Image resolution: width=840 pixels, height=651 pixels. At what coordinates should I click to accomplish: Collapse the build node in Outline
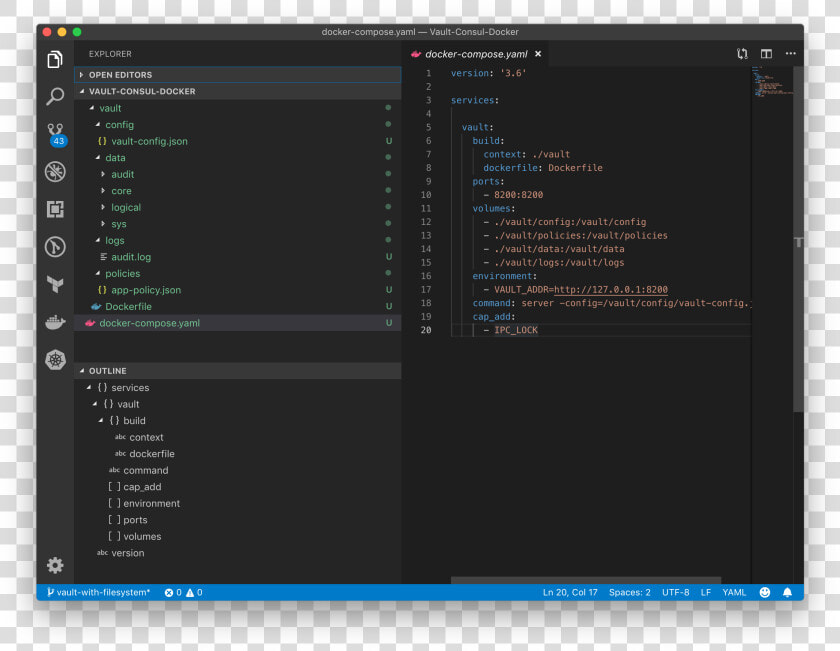pyautogui.click(x=100, y=421)
